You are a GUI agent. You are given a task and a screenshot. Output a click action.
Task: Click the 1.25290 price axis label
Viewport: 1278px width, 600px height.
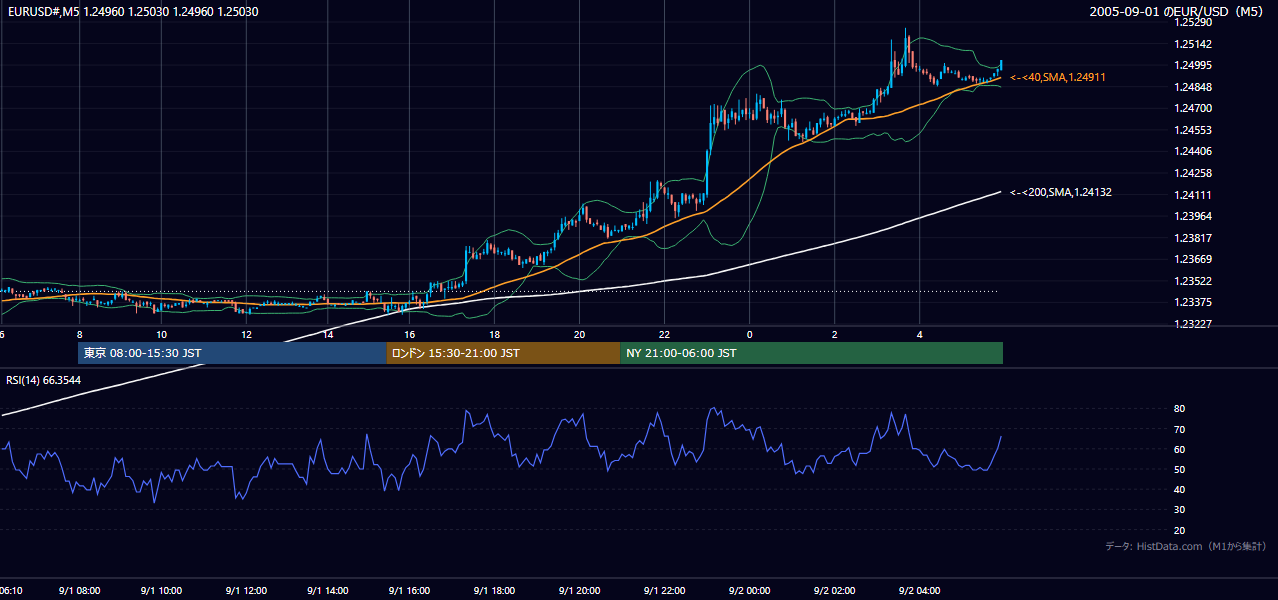click(1193, 22)
